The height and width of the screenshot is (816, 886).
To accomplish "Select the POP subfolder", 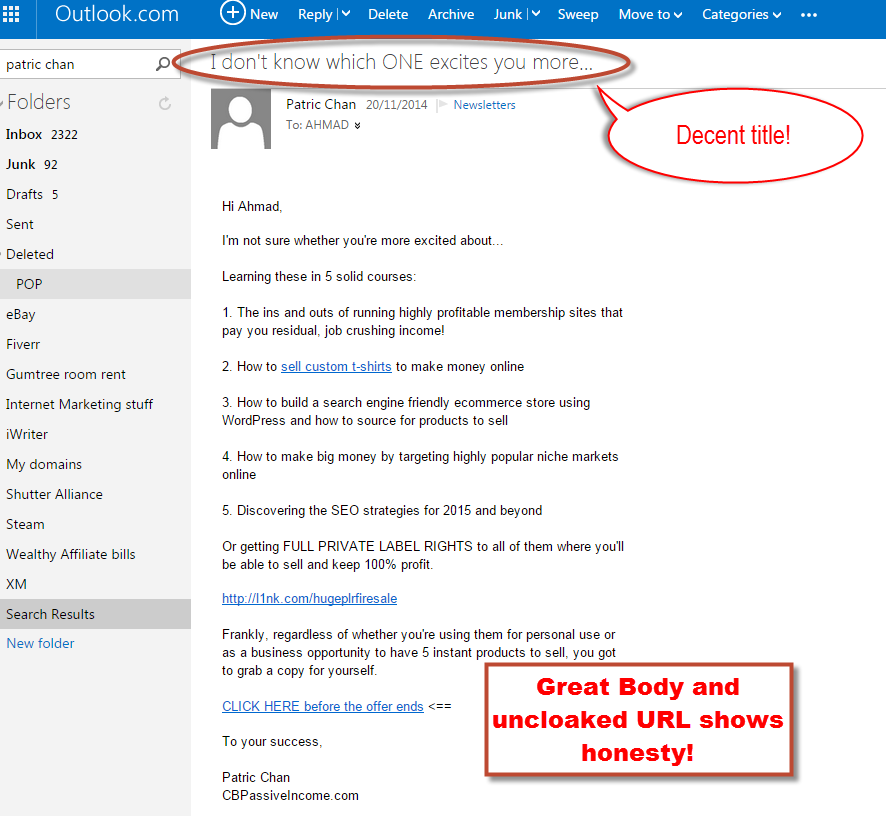I will click(95, 284).
